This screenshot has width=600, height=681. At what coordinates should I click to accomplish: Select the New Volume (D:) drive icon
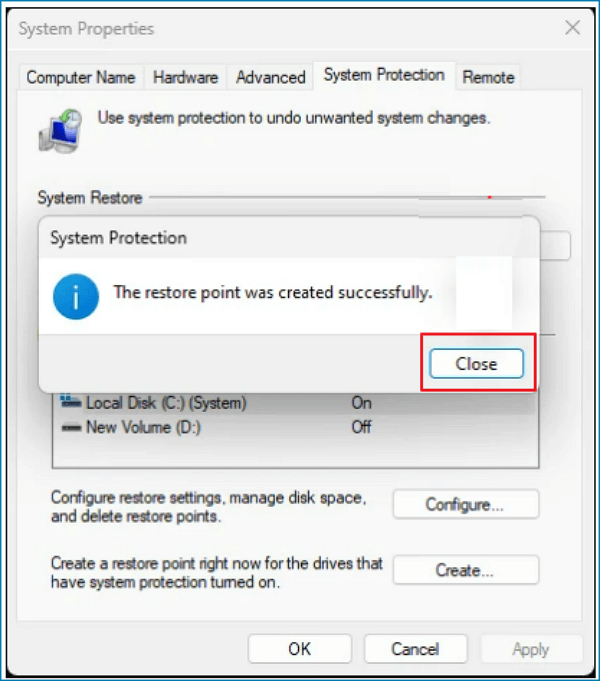pyautogui.click(x=71, y=428)
